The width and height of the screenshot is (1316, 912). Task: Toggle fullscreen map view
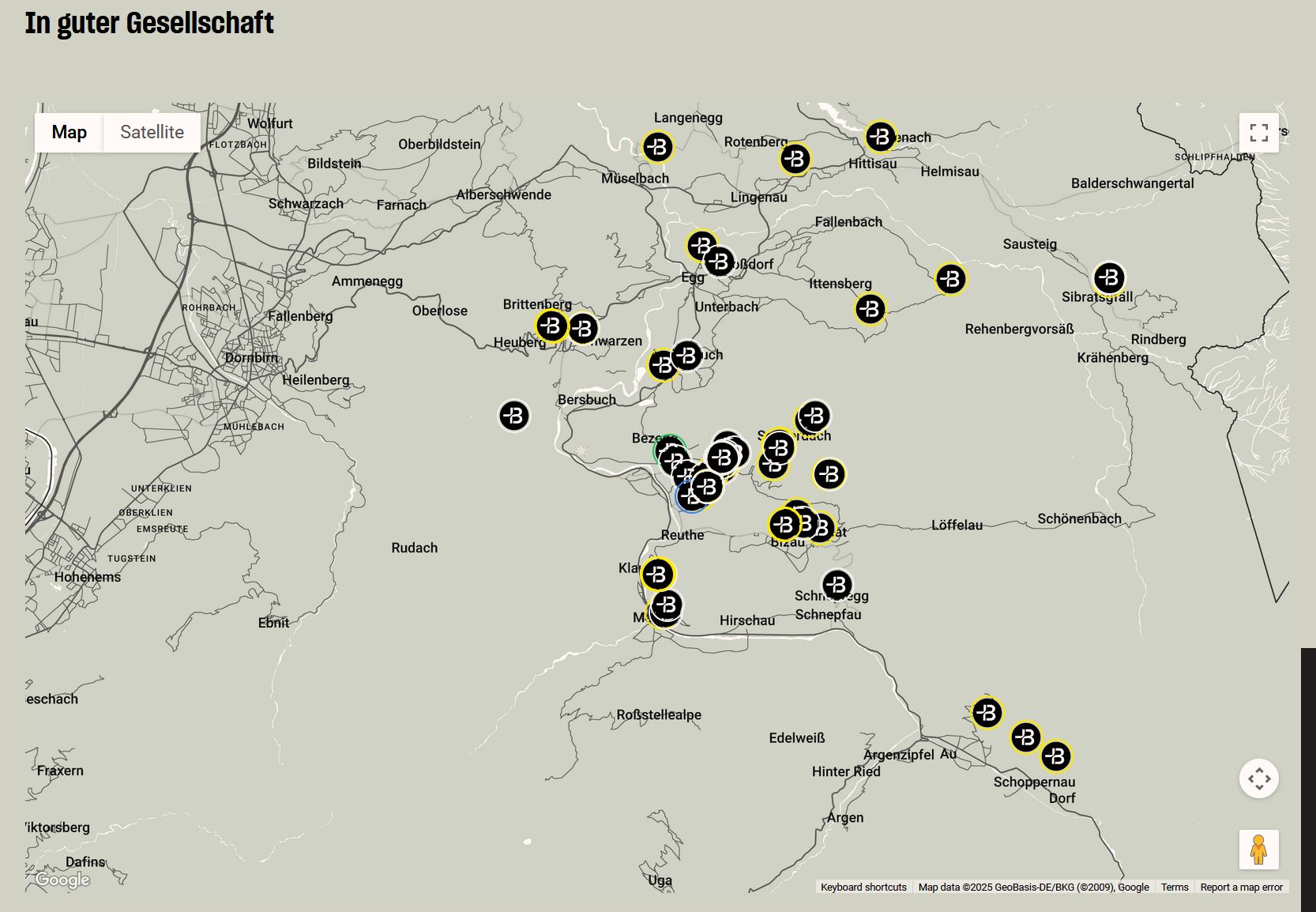click(x=1258, y=133)
